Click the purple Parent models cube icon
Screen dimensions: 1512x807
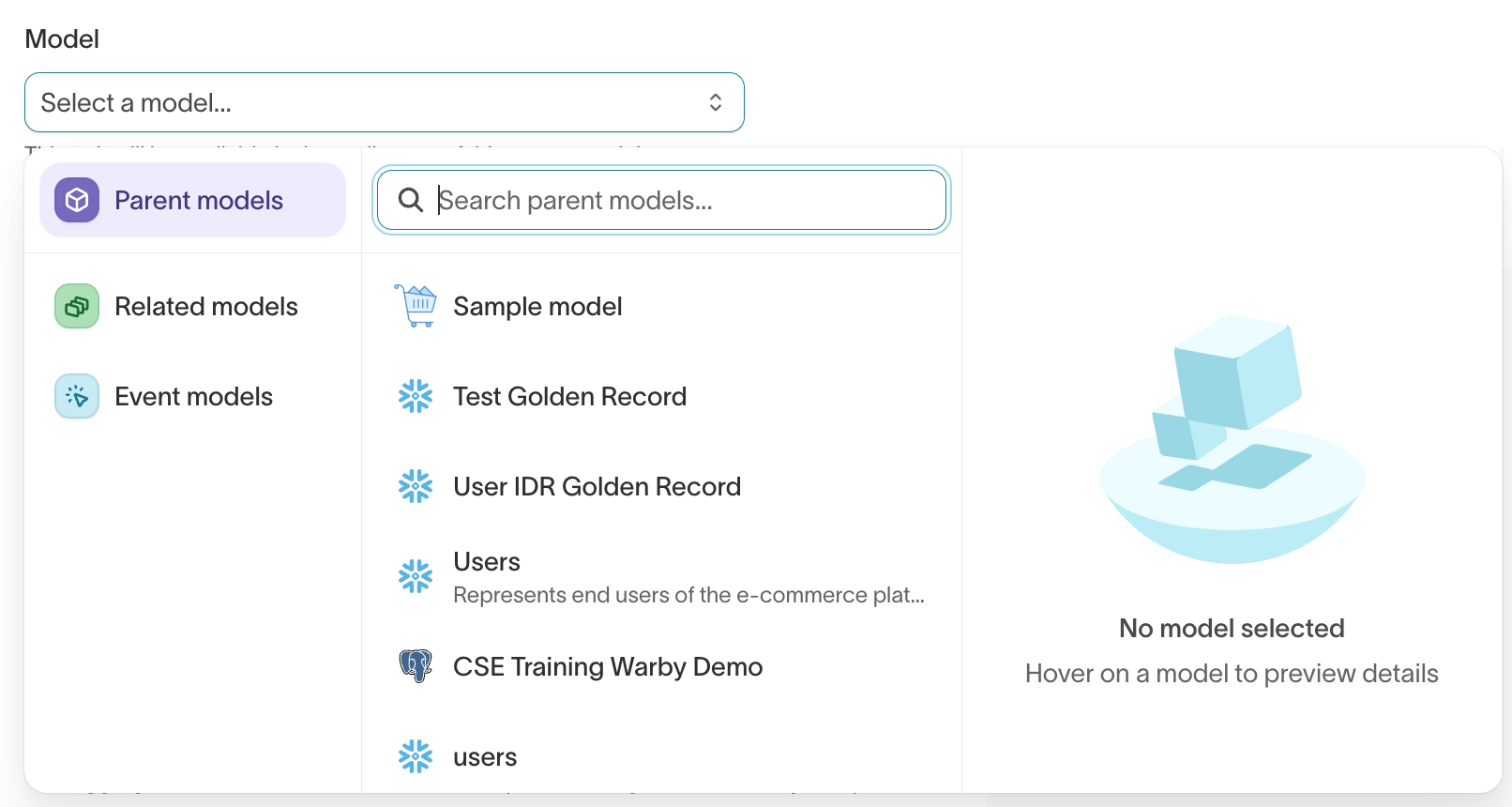point(77,200)
